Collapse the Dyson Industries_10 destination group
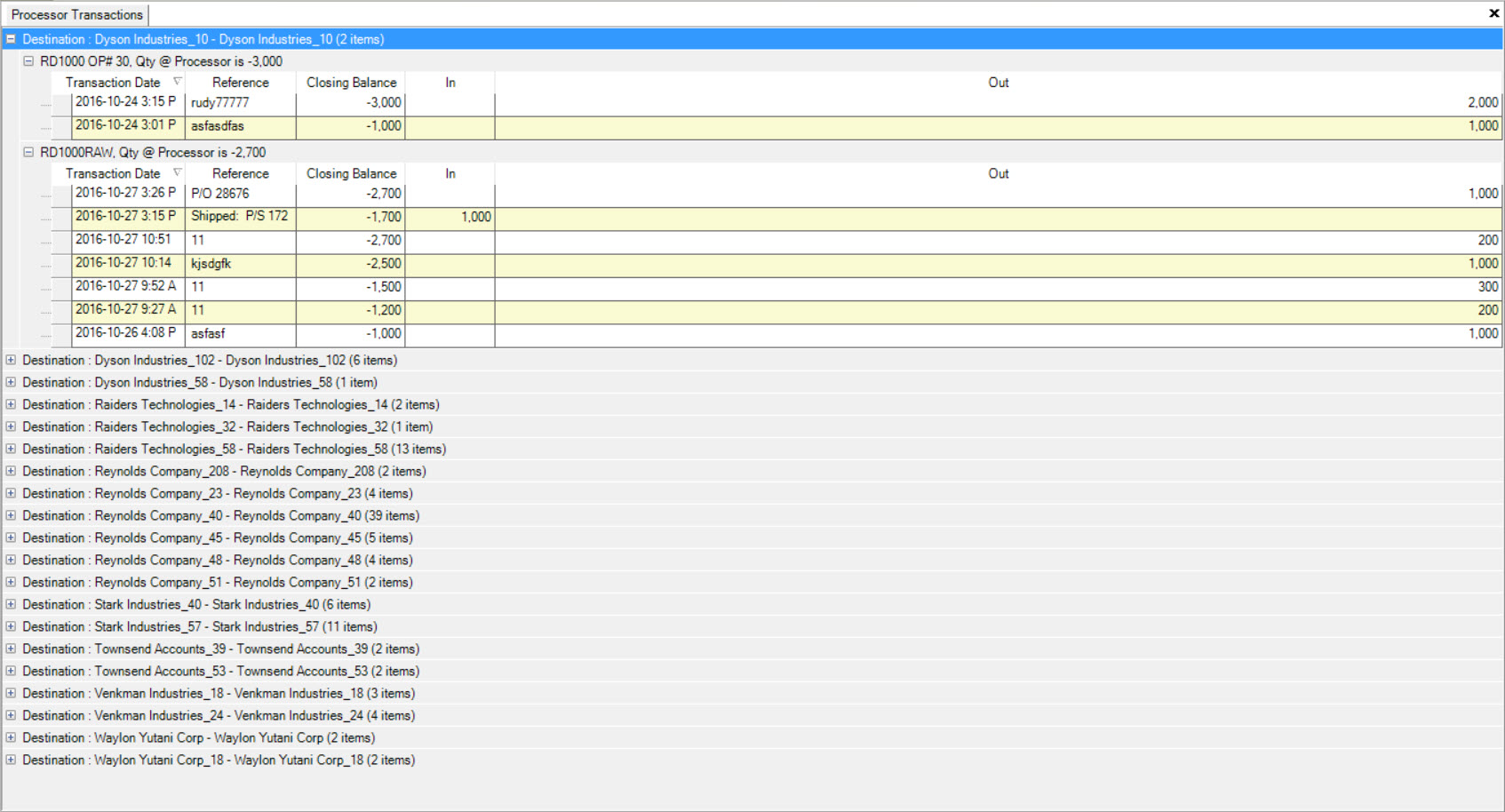Screen dimensions: 1505x812 (11, 39)
